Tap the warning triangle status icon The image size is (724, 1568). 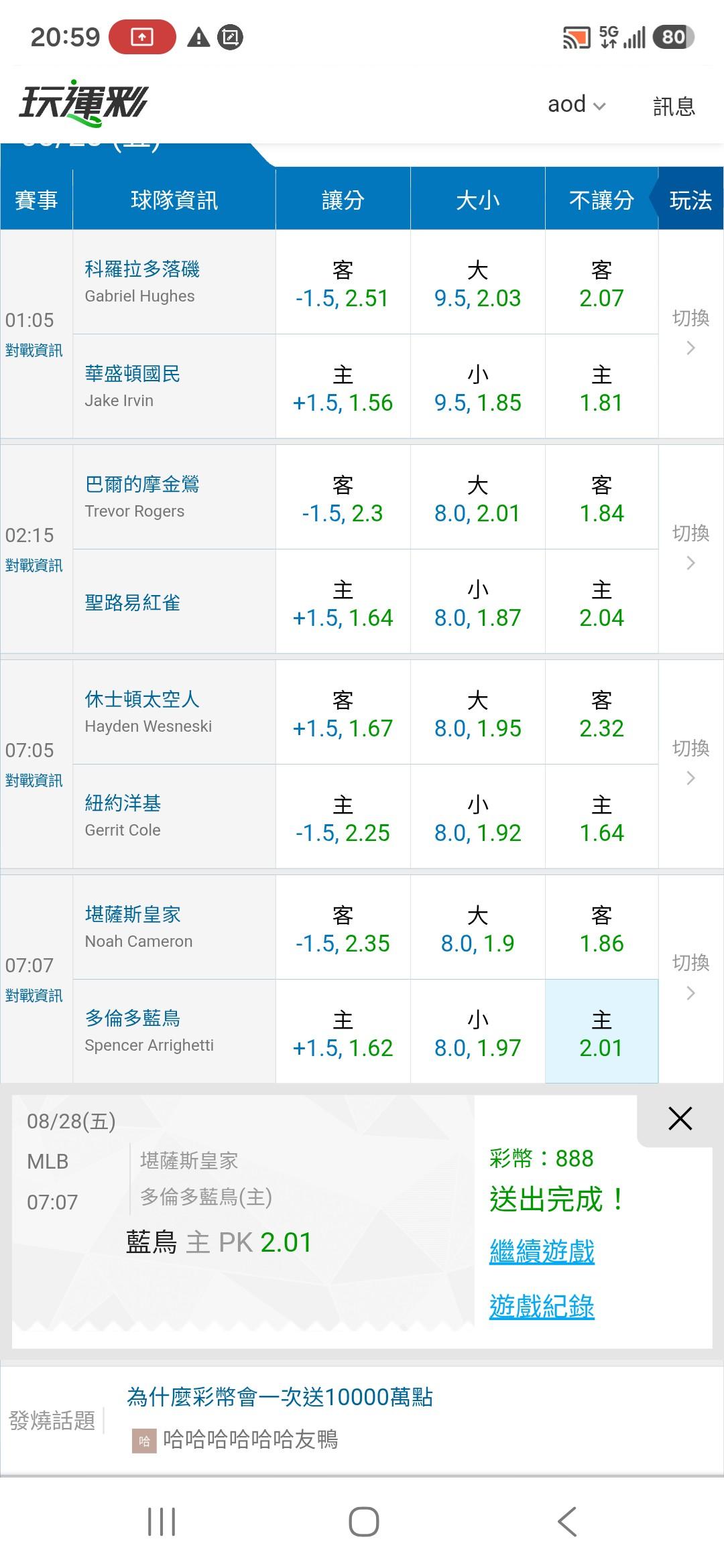click(x=198, y=37)
